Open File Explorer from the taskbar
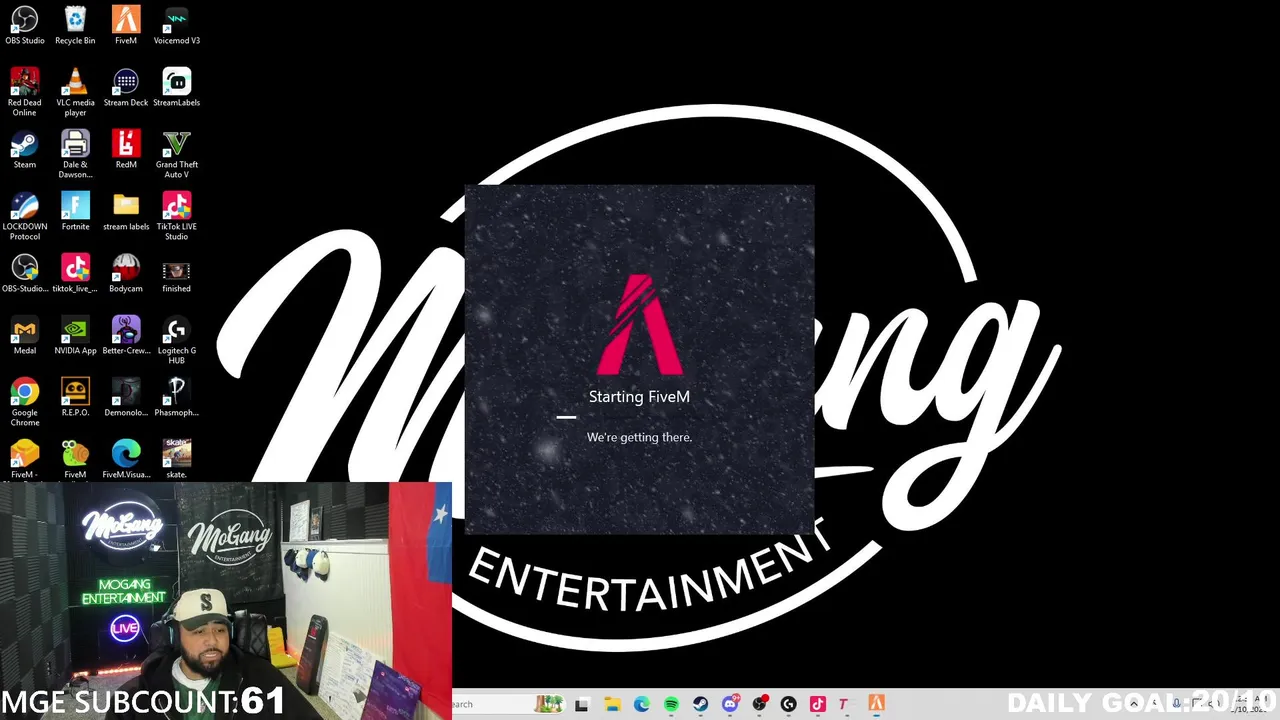Screen dimensions: 1280x720 612,704
